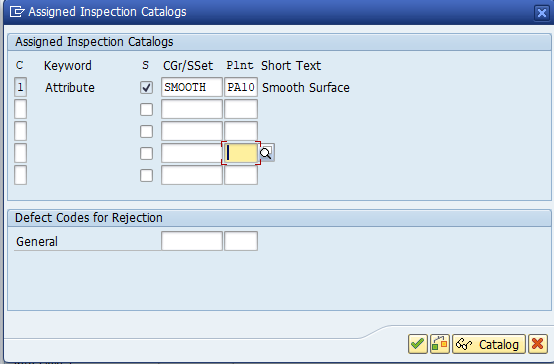Toggle the fifth row S checkbox
Screen dimensions: 554x364
pyautogui.click(x=146, y=175)
